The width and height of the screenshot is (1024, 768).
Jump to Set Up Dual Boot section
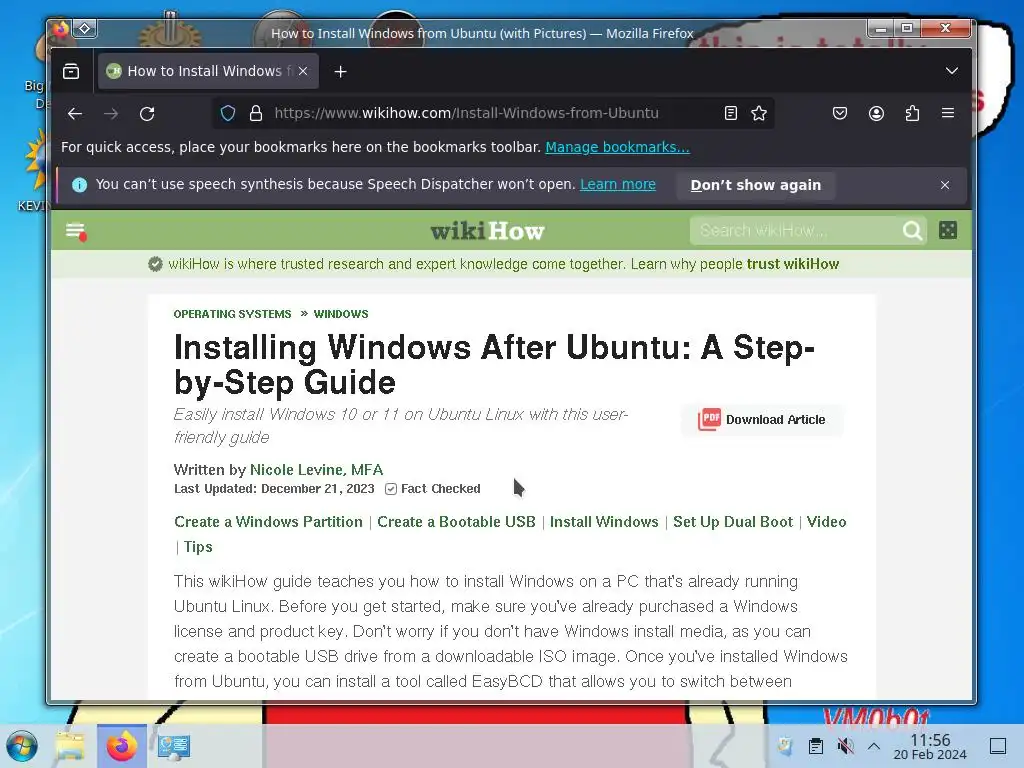tap(733, 522)
